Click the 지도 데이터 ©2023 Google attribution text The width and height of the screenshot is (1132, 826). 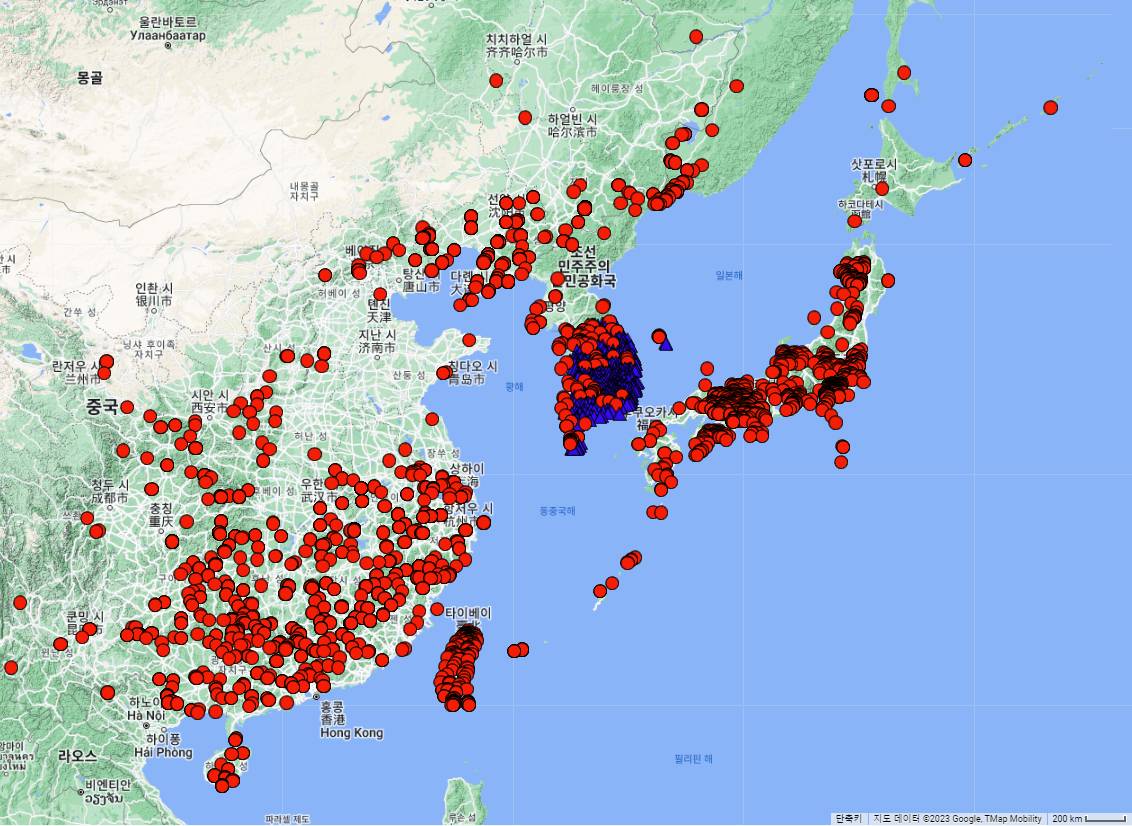click(957, 818)
